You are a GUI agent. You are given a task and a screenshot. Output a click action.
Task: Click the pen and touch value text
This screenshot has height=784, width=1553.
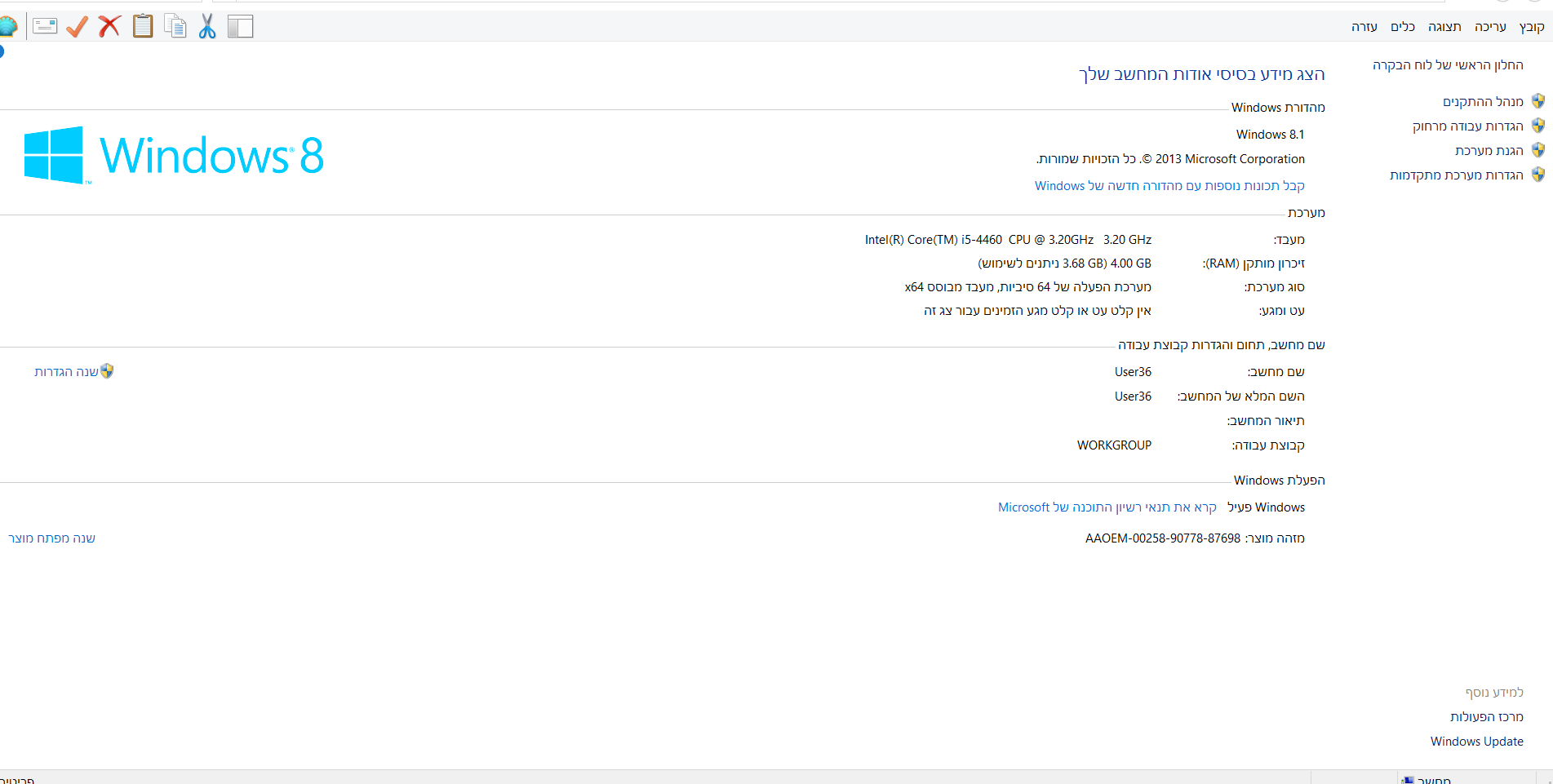coord(1037,311)
